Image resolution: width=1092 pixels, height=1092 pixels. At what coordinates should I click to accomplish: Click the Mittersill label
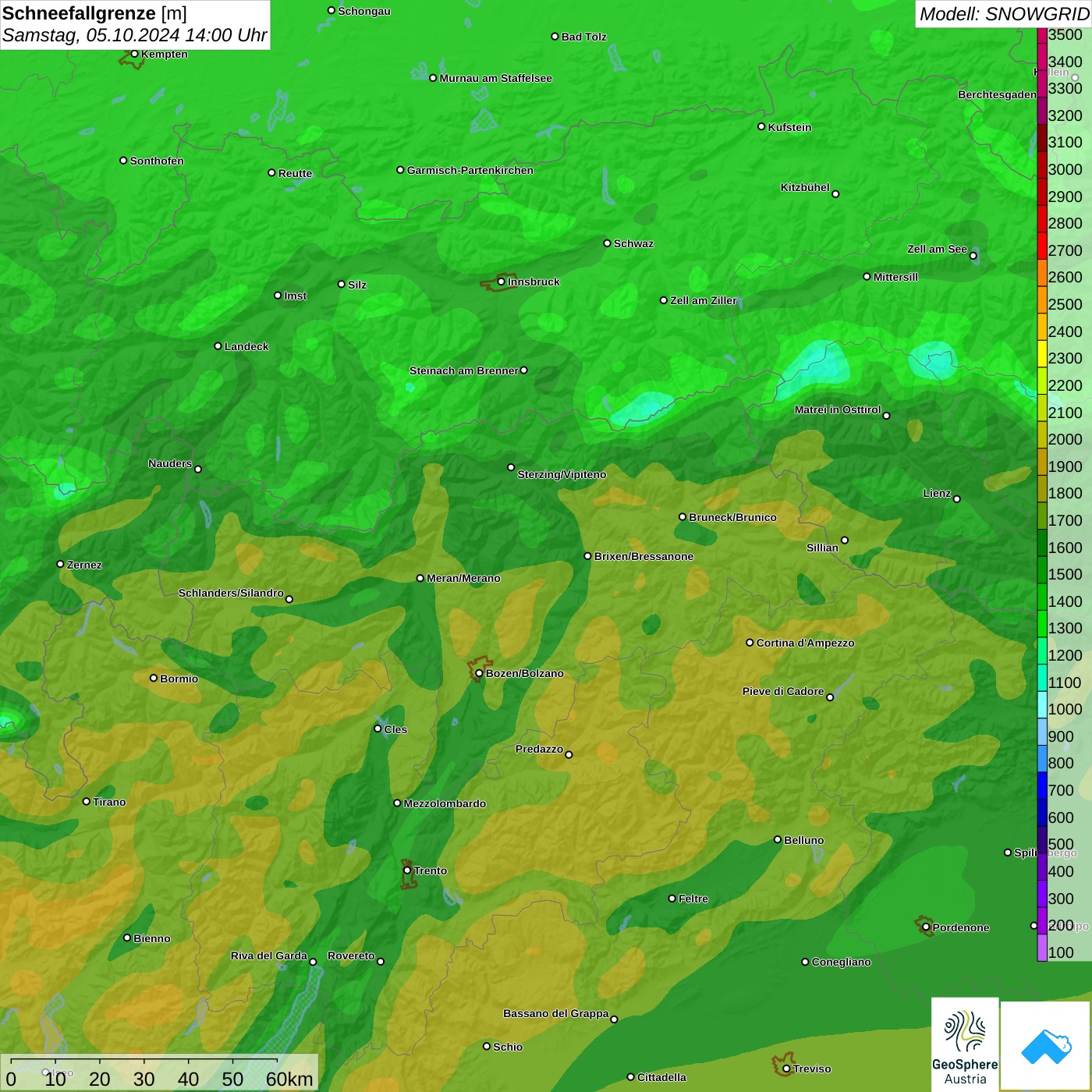895,277
